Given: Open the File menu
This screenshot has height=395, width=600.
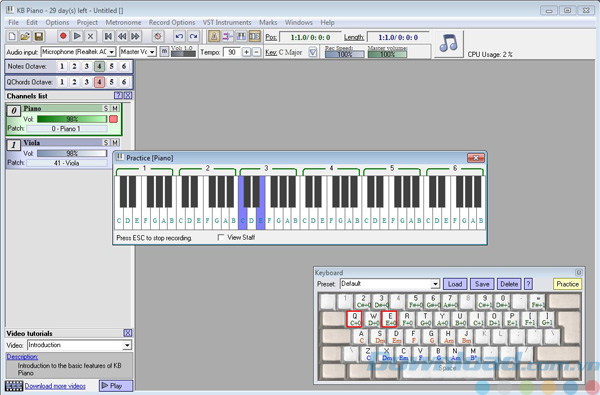Looking at the screenshot, I should (13, 22).
